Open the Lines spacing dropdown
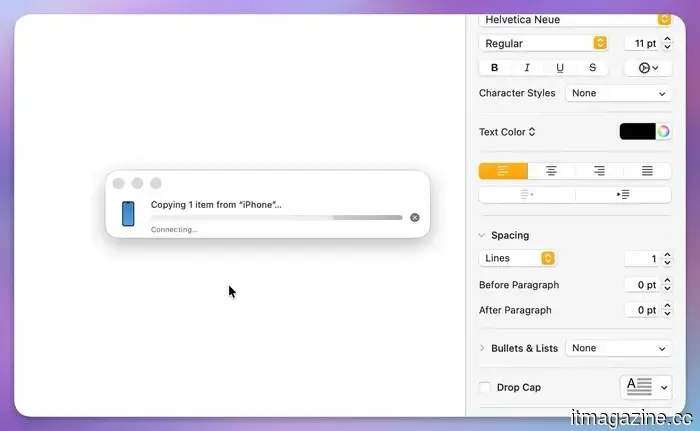 517,259
